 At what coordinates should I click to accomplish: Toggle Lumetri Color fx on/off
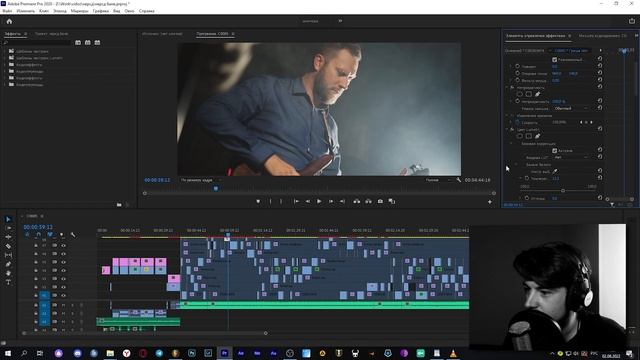point(512,130)
